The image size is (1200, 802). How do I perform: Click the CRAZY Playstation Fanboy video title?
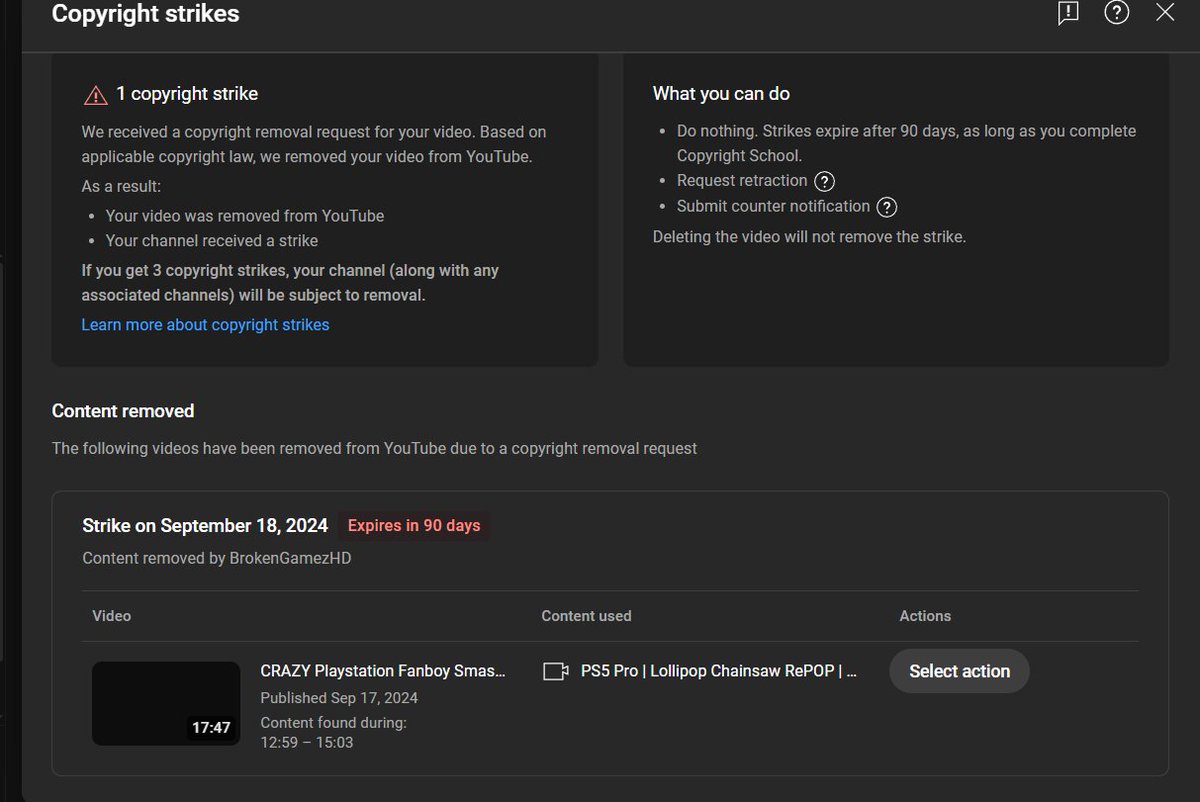click(x=383, y=671)
